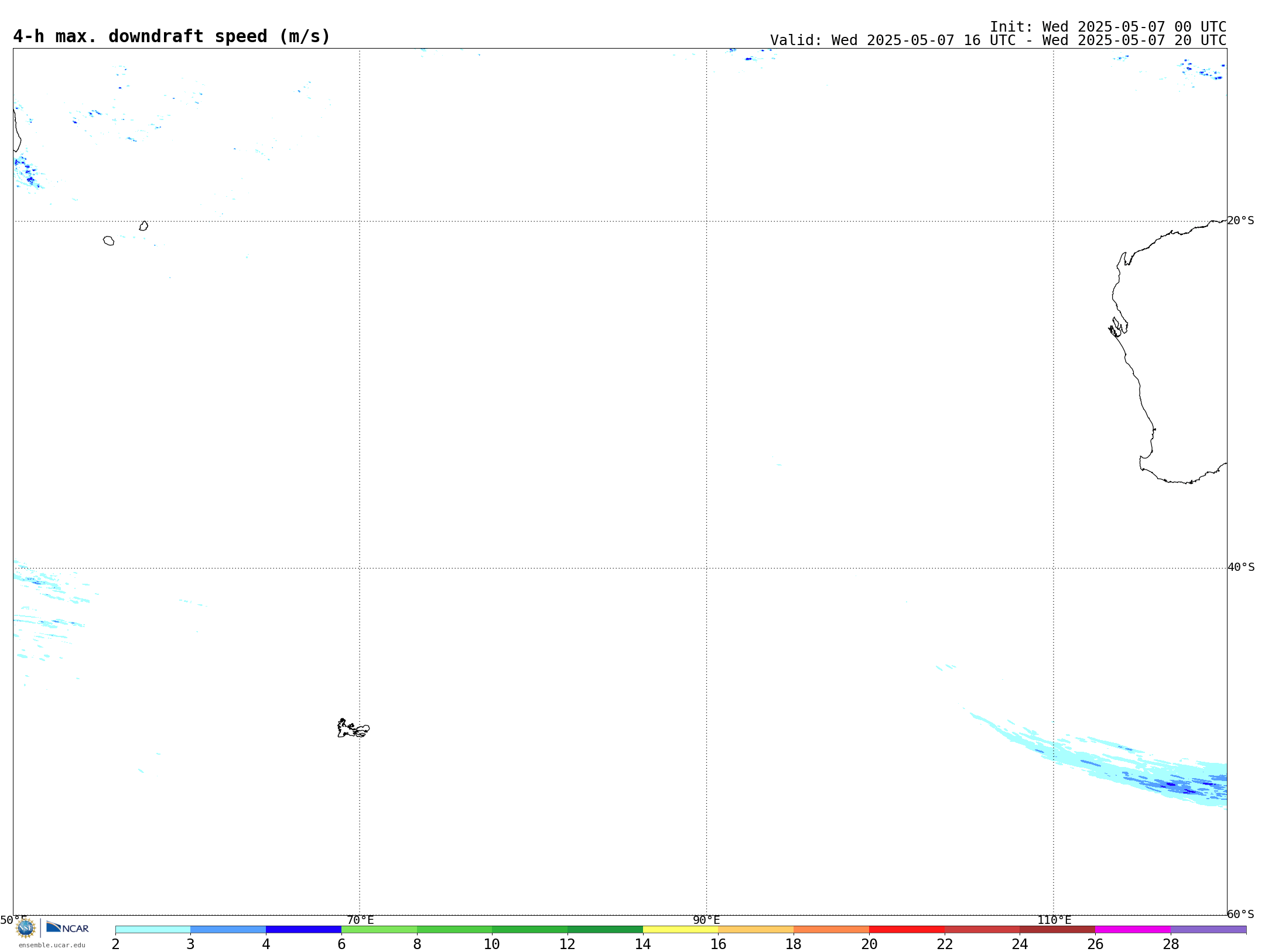Click the Réunion island outline
The width and height of the screenshot is (1265, 952).
pyautogui.click(x=108, y=241)
